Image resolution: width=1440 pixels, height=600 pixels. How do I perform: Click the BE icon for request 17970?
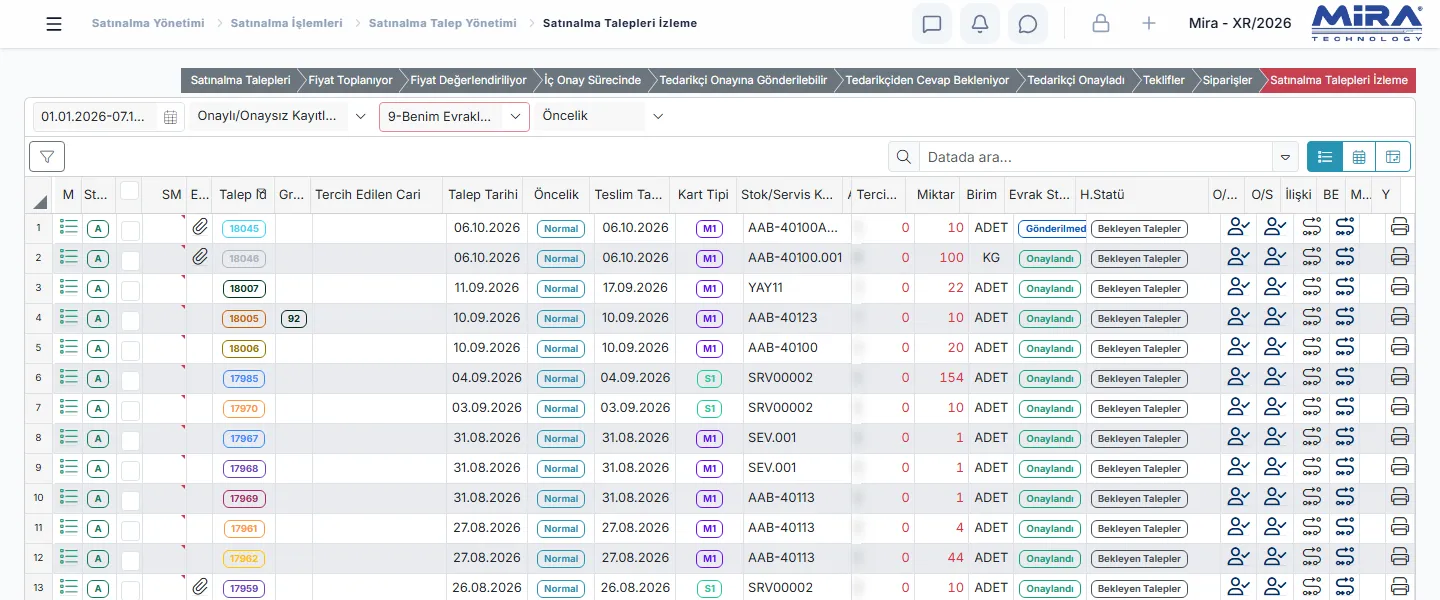1345,408
